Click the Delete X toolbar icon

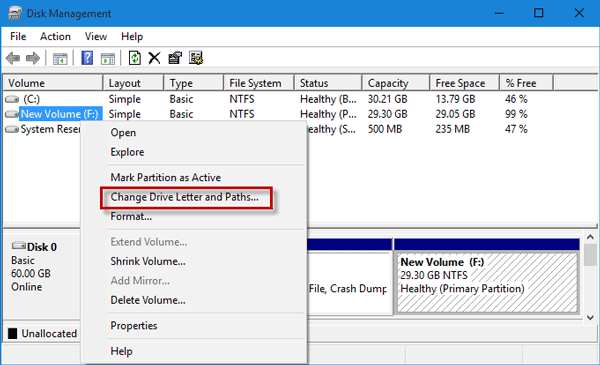tap(155, 58)
